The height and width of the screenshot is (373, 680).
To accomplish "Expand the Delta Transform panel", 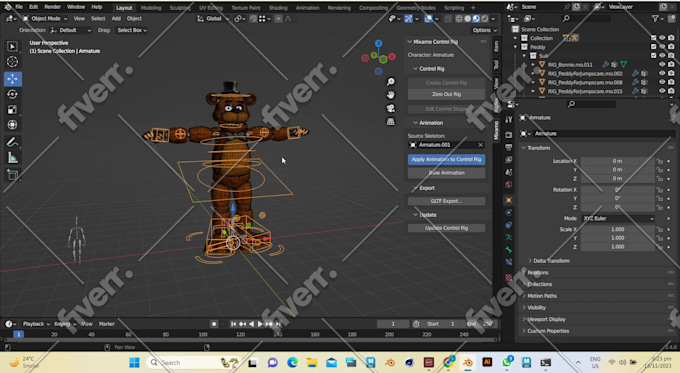I will (551, 261).
